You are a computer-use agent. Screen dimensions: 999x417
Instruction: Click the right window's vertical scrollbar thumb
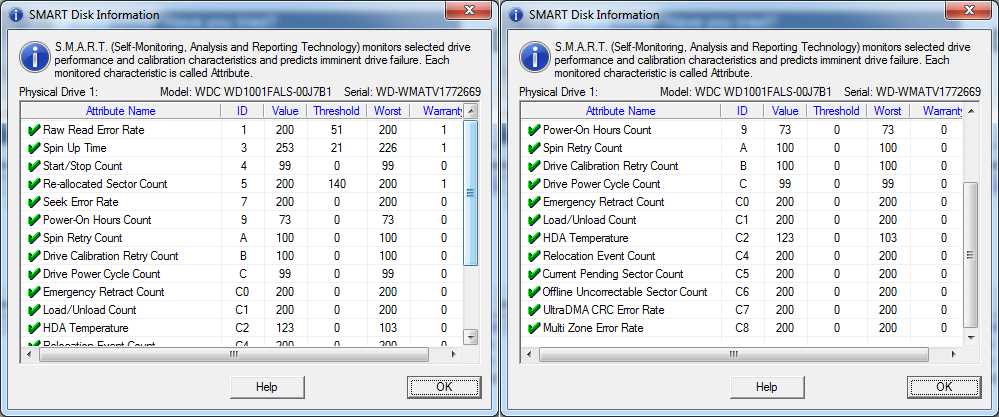[x=971, y=255]
